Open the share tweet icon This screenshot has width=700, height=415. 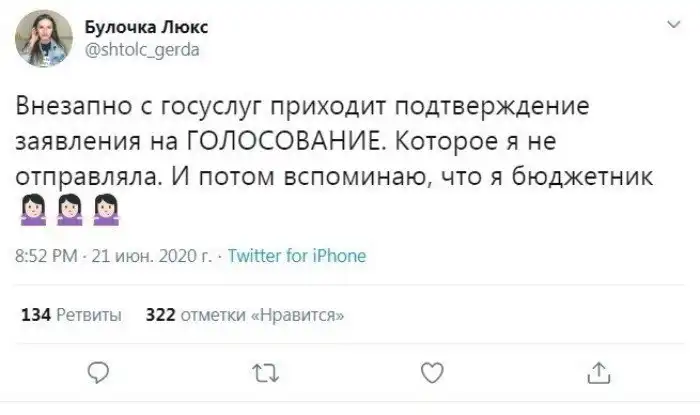click(x=598, y=373)
